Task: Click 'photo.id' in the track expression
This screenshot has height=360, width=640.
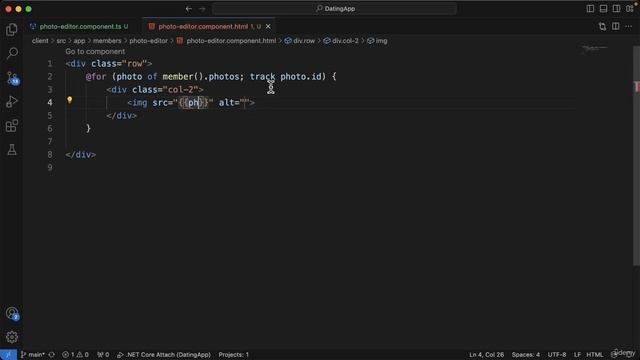Action: [x=301, y=77]
